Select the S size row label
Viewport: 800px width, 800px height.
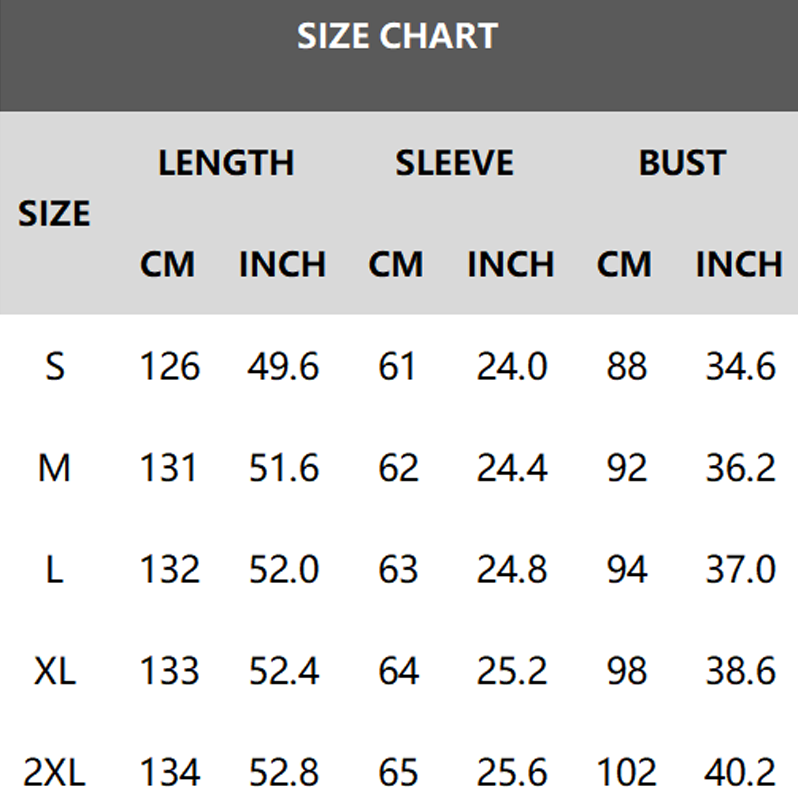click(x=55, y=367)
